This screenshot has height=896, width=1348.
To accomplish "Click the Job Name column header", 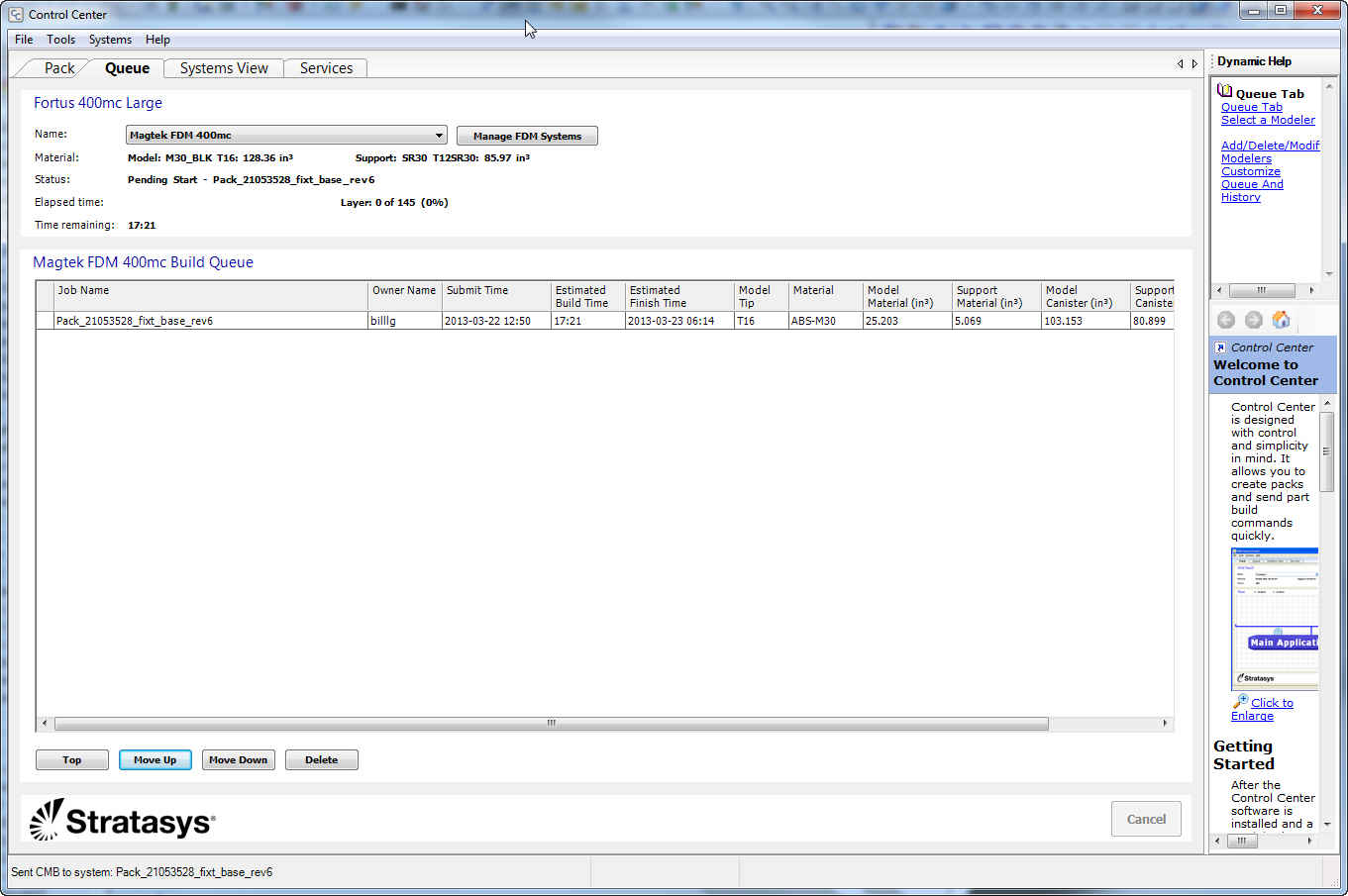I will 211,296.
